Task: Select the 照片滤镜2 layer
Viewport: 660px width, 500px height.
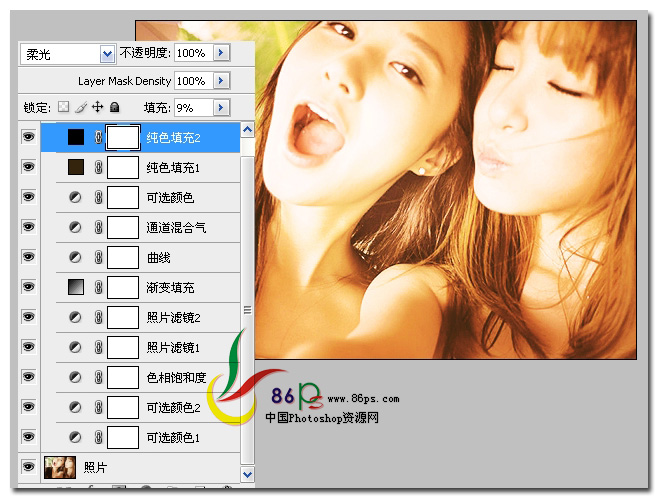Action: point(173,318)
